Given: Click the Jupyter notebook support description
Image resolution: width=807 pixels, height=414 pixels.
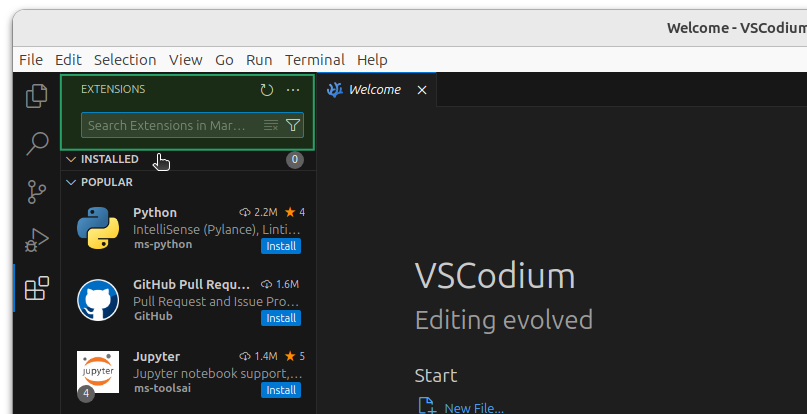Looking at the screenshot, I should coord(217,373).
